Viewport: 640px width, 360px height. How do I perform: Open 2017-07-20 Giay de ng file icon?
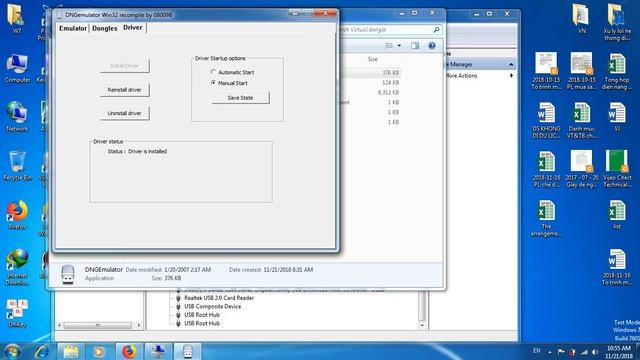(x=581, y=169)
